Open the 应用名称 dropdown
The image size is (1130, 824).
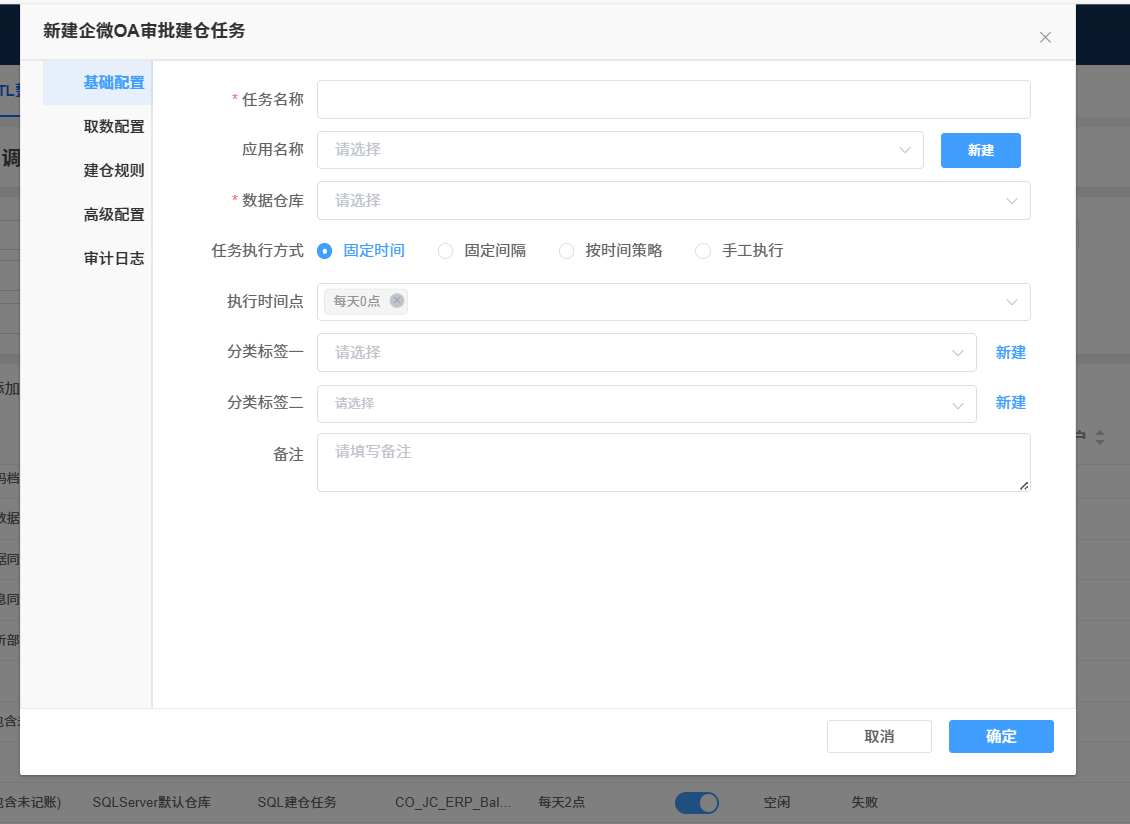[x=620, y=150]
